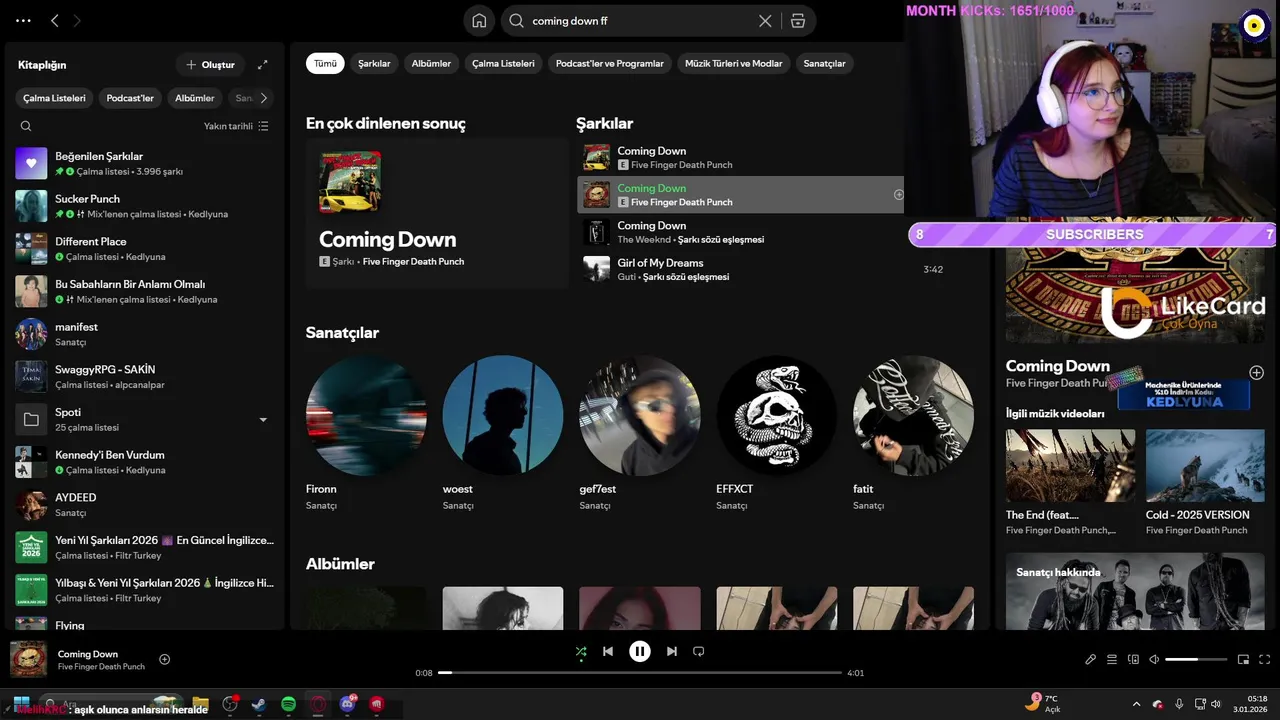Open the browse icon beside search
This screenshot has width=1280, height=720.
point(797,21)
